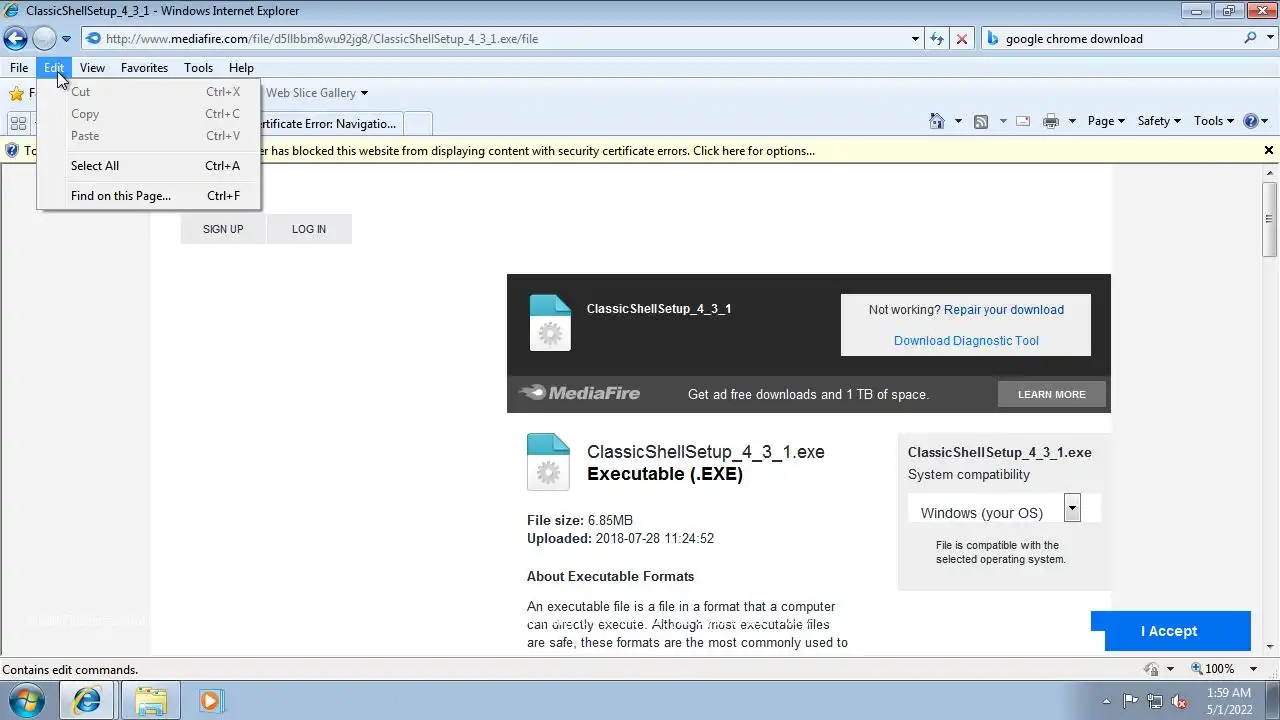The width and height of the screenshot is (1280, 720).
Task: Click the information bar shield icon
Action: [x=12, y=151]
